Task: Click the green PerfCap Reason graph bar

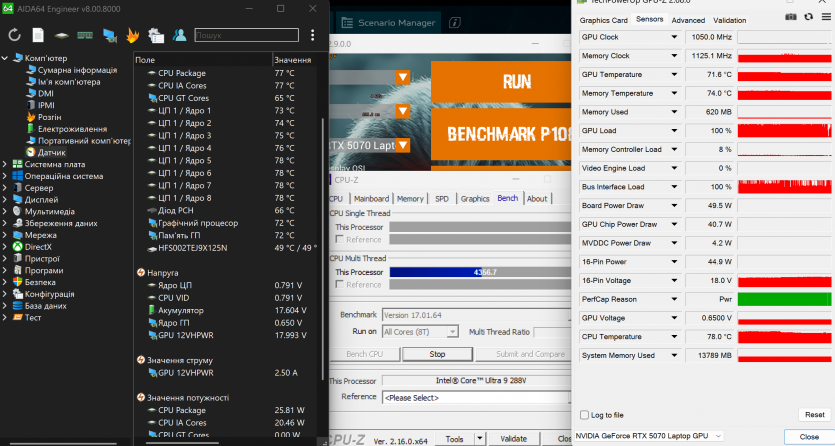Action: tap(784, 299)
